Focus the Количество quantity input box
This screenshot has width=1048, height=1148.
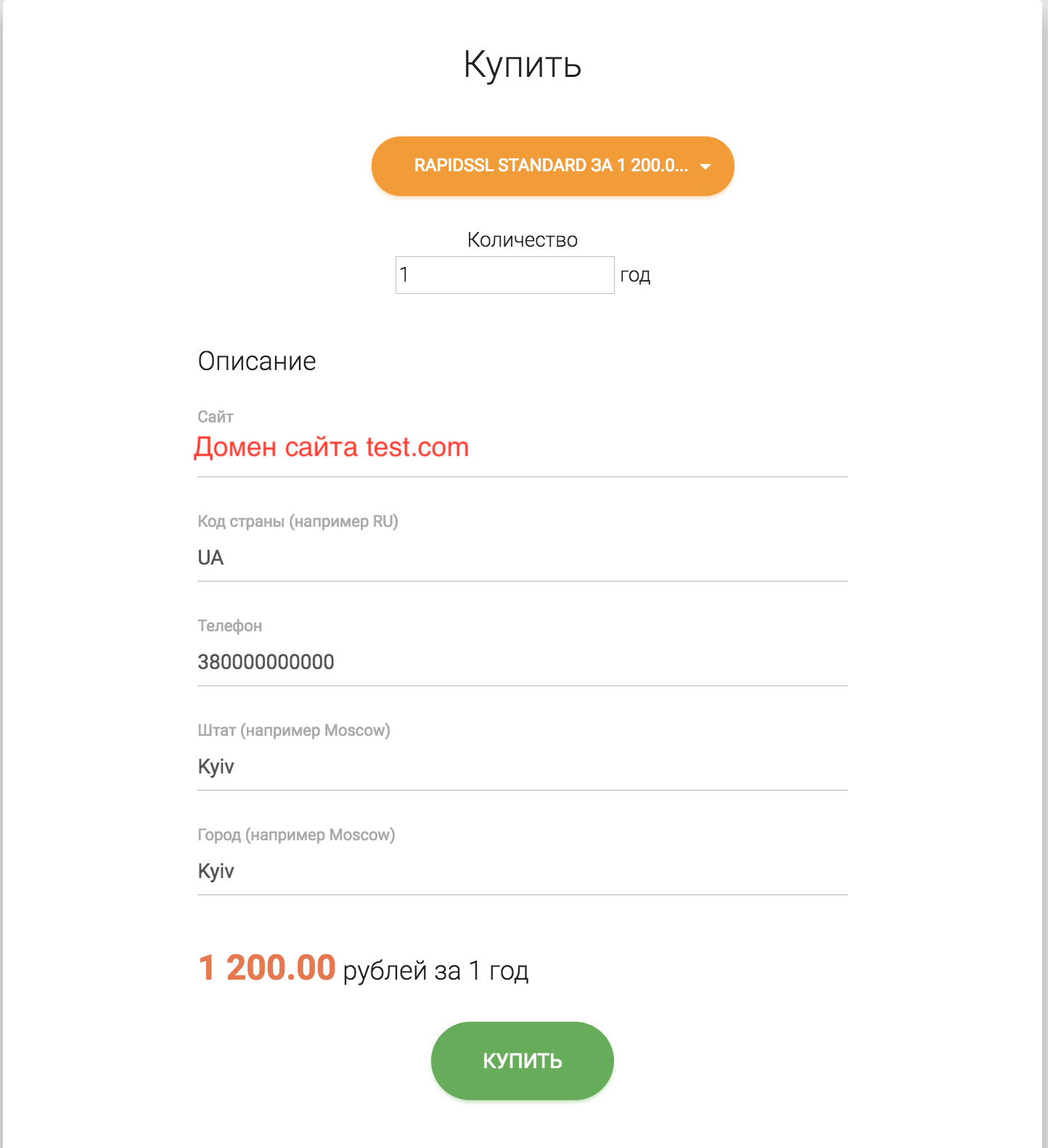tap(505, 275)
